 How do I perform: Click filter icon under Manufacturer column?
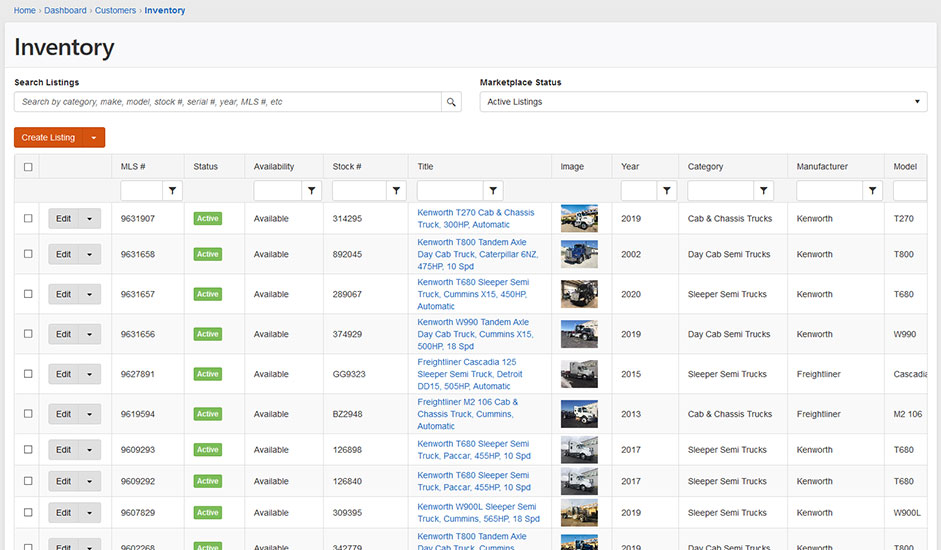873,190
